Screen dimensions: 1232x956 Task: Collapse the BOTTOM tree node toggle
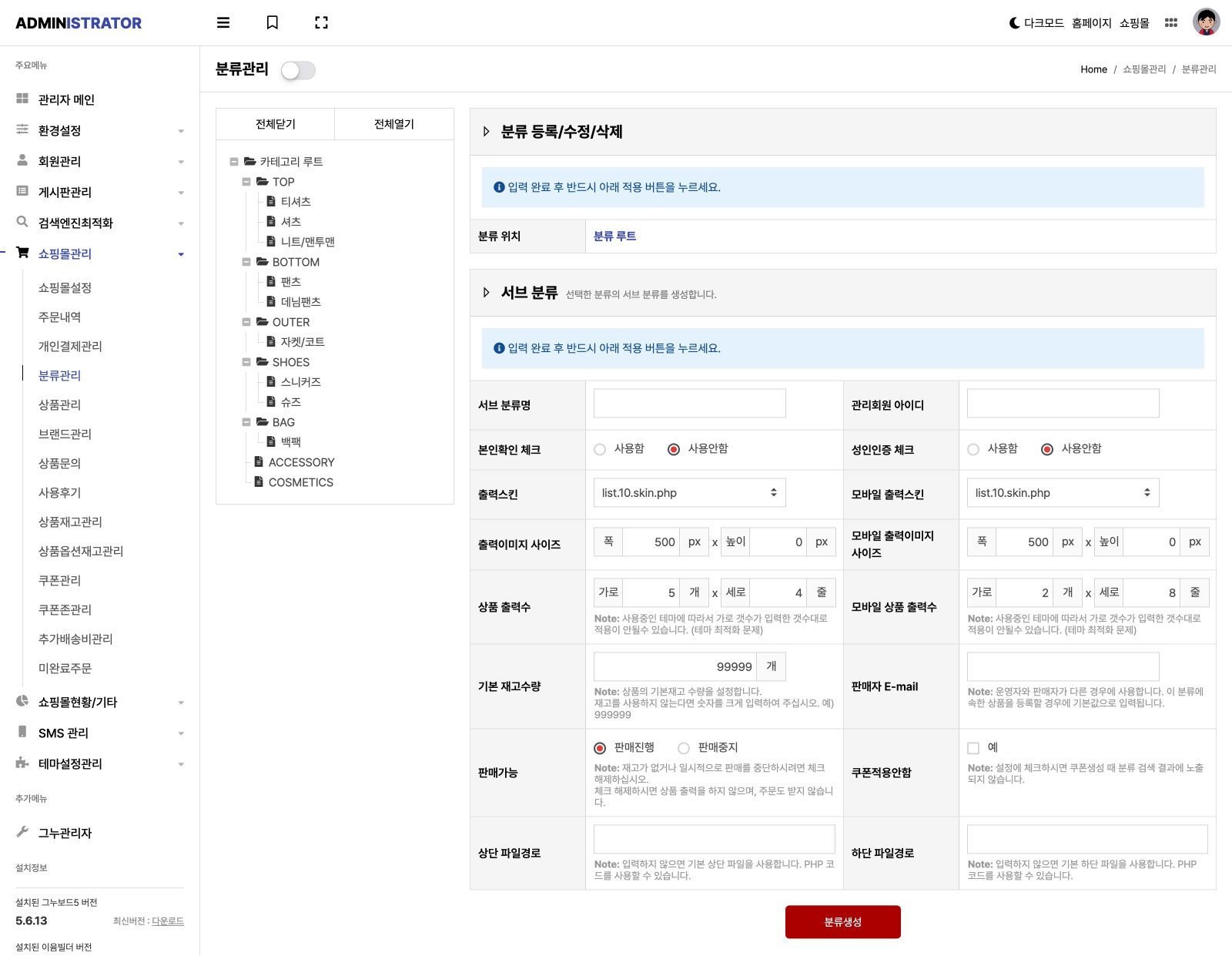(x=246, y=262)
